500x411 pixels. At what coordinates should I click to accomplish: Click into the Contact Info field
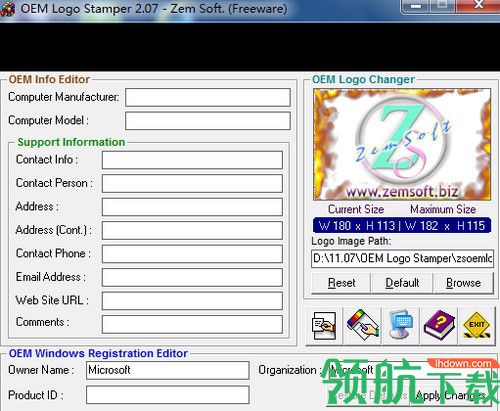(192, 160)
